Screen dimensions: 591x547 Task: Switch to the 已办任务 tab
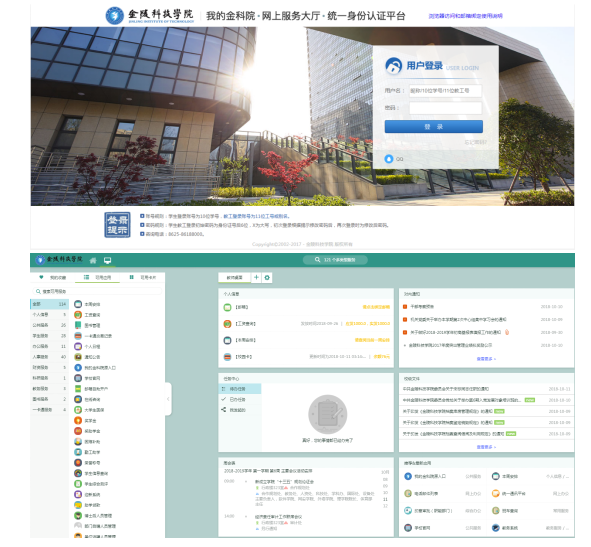click(240, 399)
